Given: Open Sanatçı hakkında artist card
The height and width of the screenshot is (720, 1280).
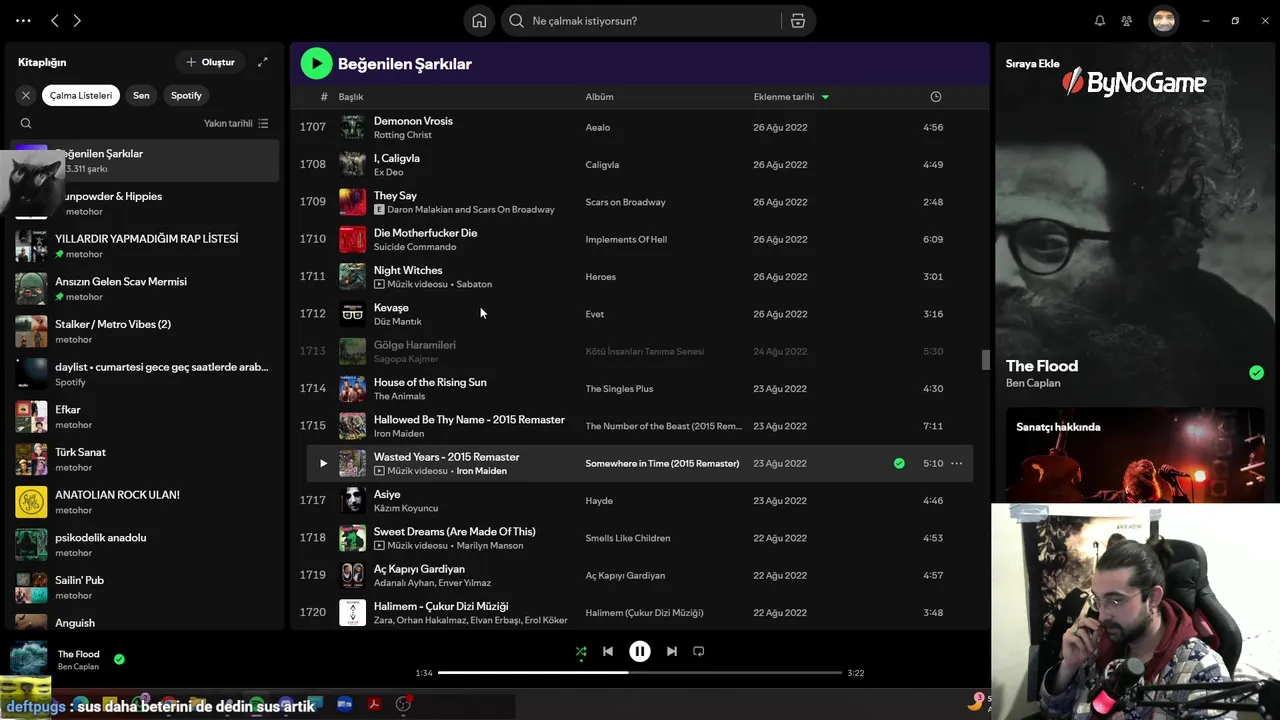Looking at the screenshot, I should (1134, 455).
